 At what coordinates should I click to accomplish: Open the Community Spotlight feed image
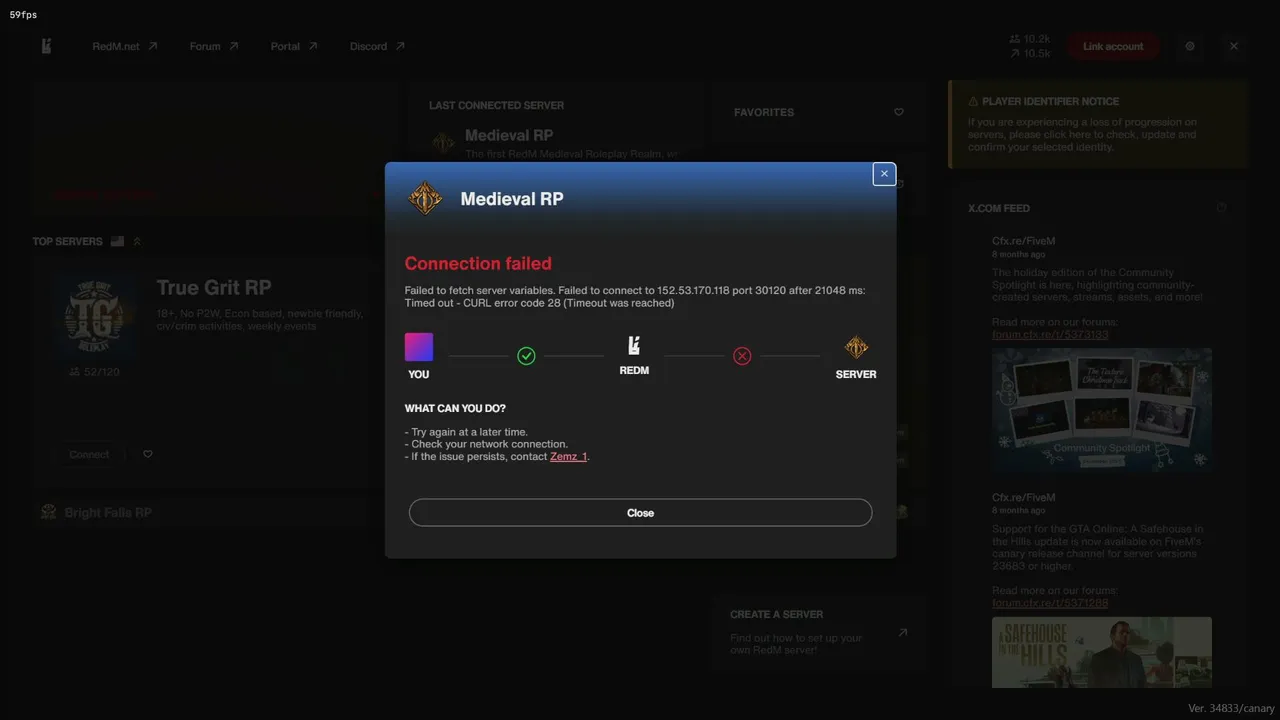tap(1102, 409)
